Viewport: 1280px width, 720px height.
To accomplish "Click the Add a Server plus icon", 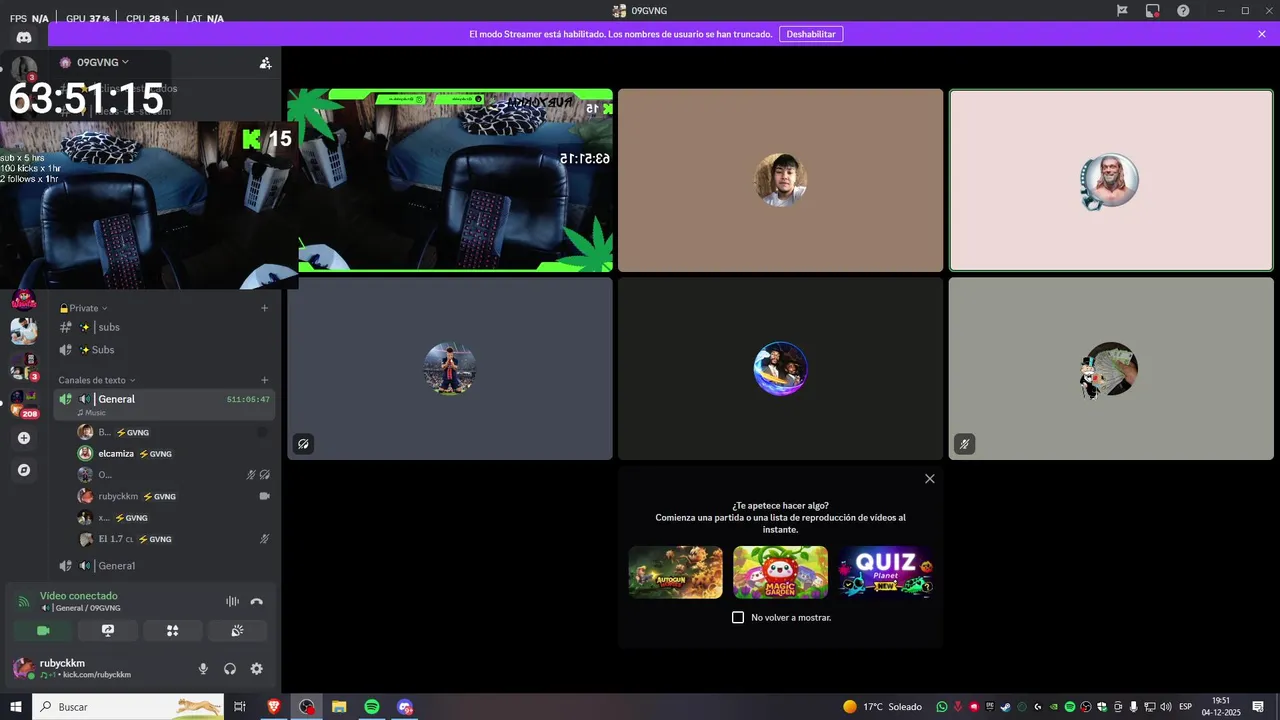I will (x=24, y=438).
